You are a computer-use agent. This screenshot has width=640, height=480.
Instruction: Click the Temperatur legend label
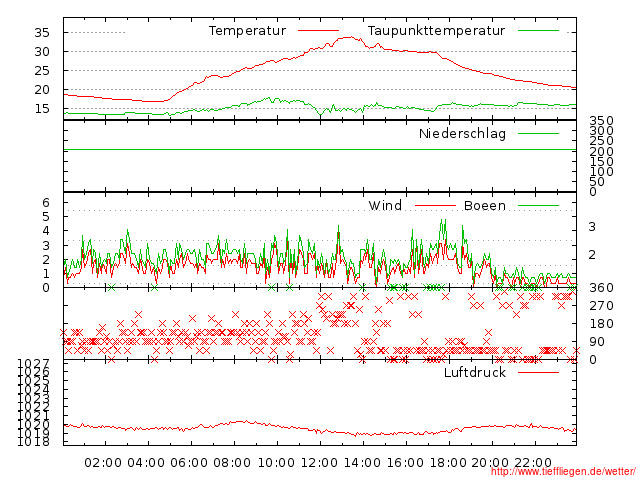click(247, 31)
